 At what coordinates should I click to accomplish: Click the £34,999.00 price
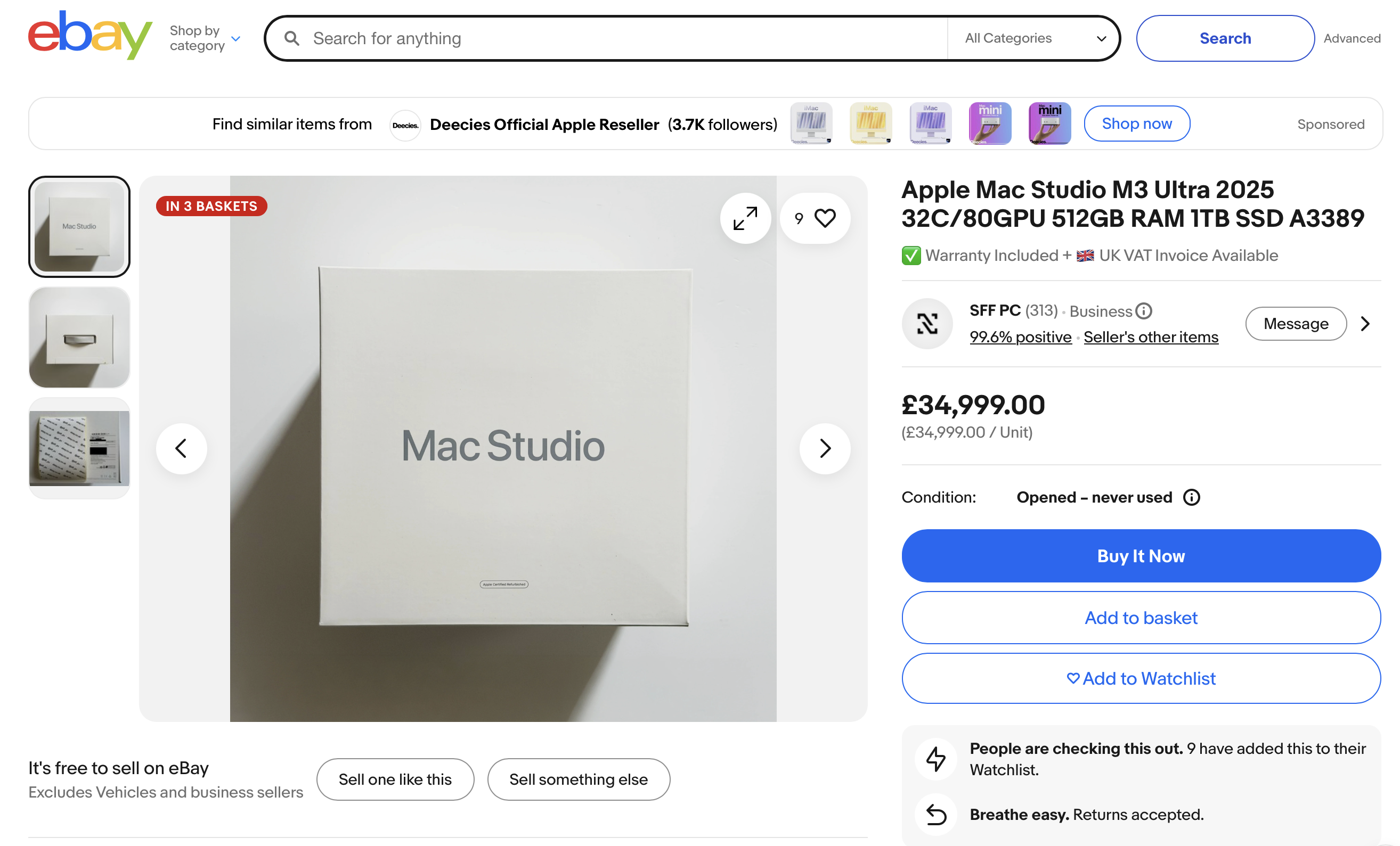pyautogui.click(x=973, y=405)
